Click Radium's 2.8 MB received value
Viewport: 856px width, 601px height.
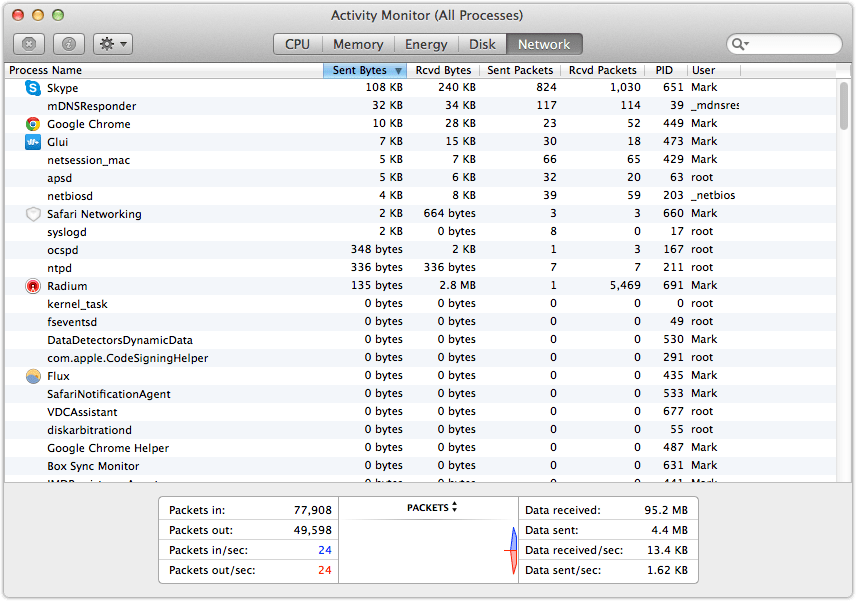pyautogui.click(x=457, y=285)
